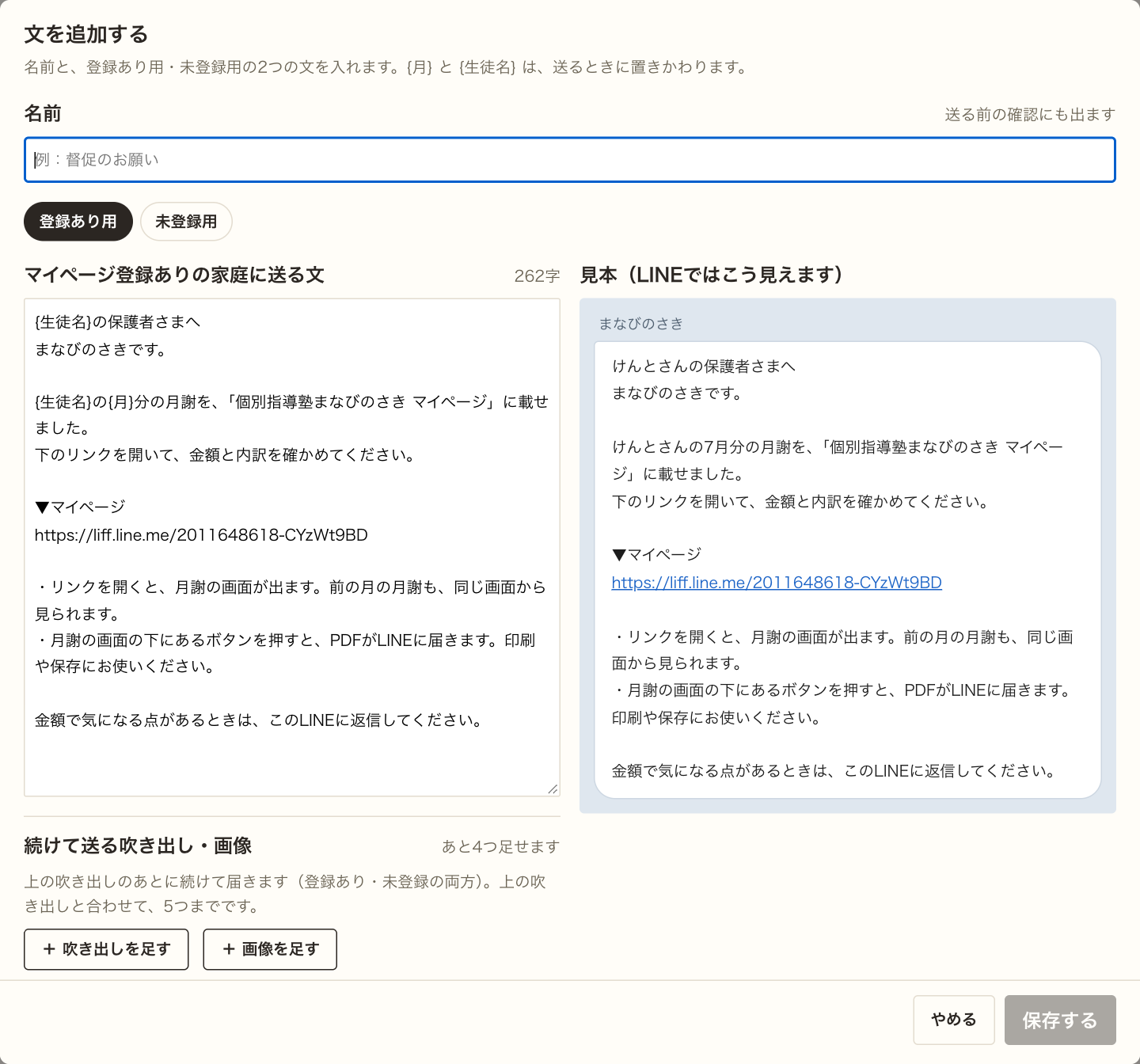Click the ▼マイページ line in preview
Viewport: 1140px width, 1064px height.
tap(656, 554)
